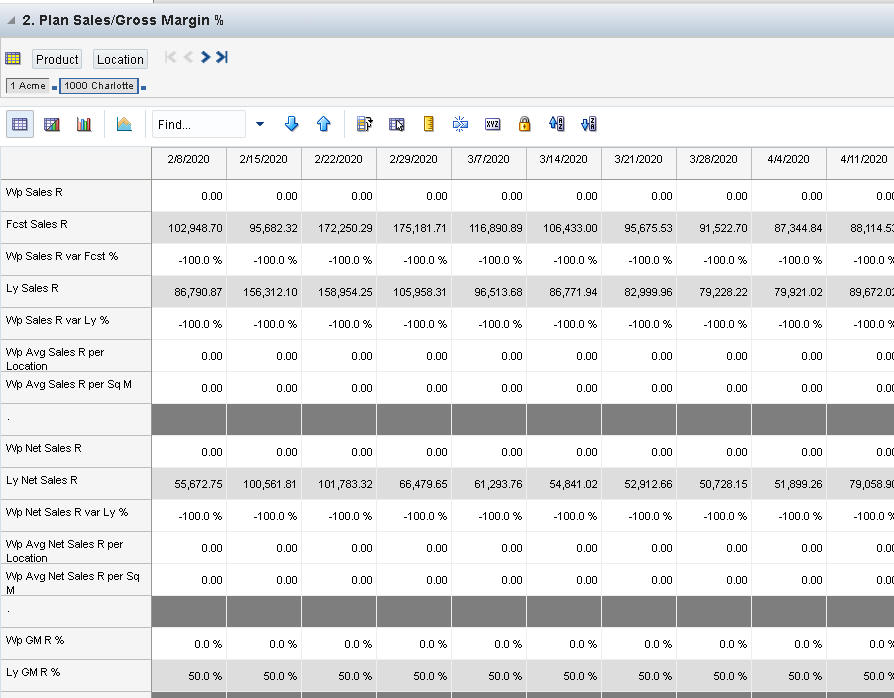Toggle the padlock lock cells icon
This screenshot has height=698, width=894.
click(x=525, y=124)
